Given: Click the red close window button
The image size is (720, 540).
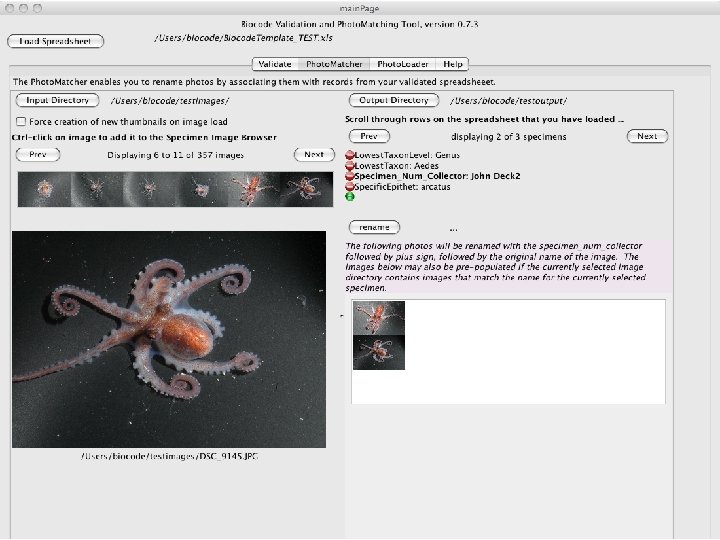Looking at the screenshot, I should [9, 8].
